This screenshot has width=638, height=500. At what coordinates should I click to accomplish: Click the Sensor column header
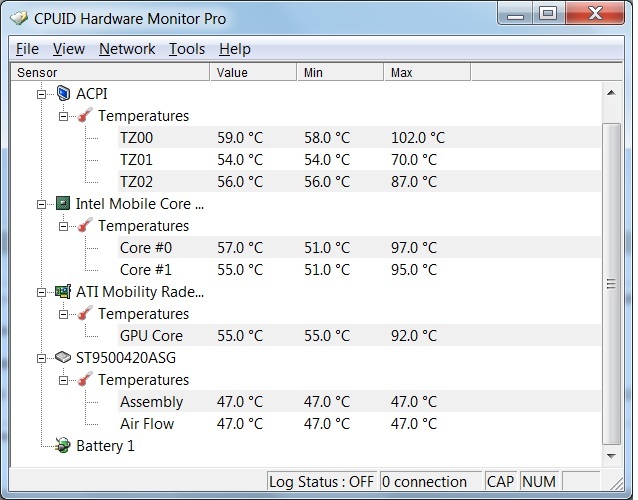click(110, 72)
